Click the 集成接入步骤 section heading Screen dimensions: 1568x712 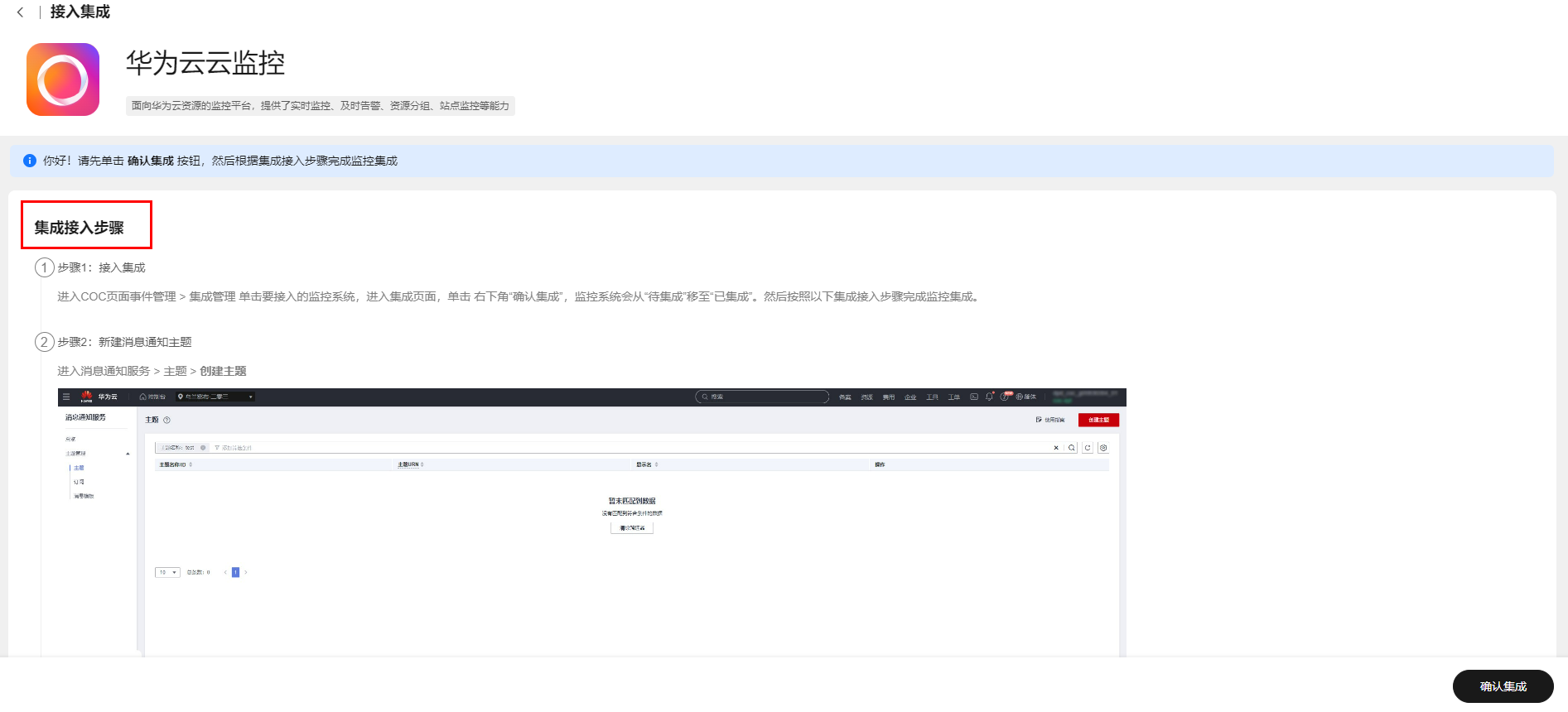click(80, 228)
